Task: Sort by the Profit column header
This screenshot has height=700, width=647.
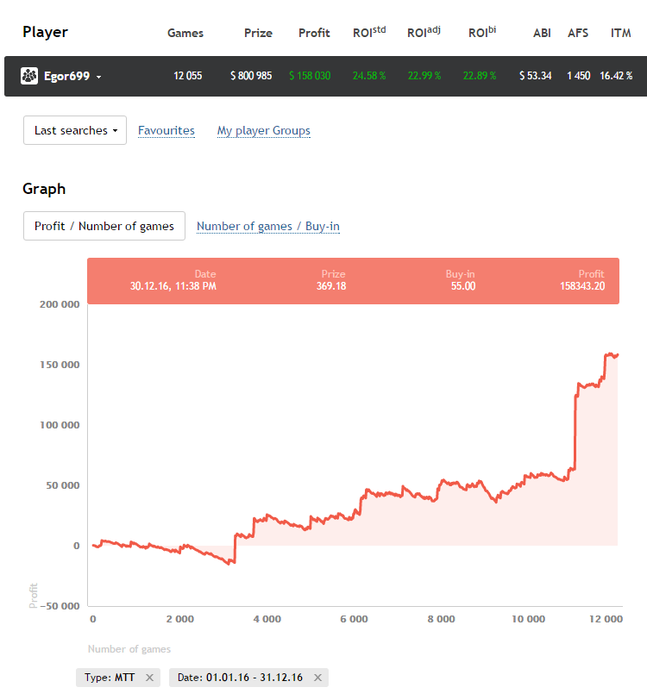Action: pos(314,33)
